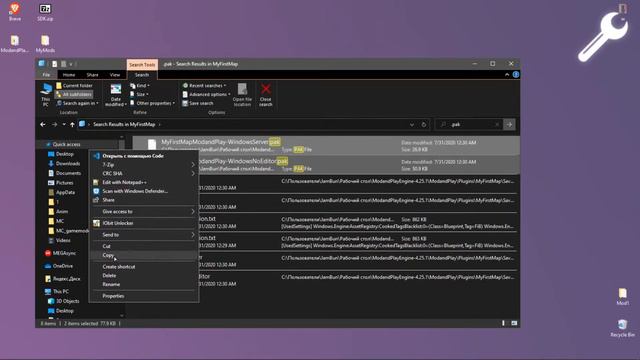Viewport: 640px width, 360px height.
Task: Open Other properties dropdown
Action: click(x=152, y=103)
